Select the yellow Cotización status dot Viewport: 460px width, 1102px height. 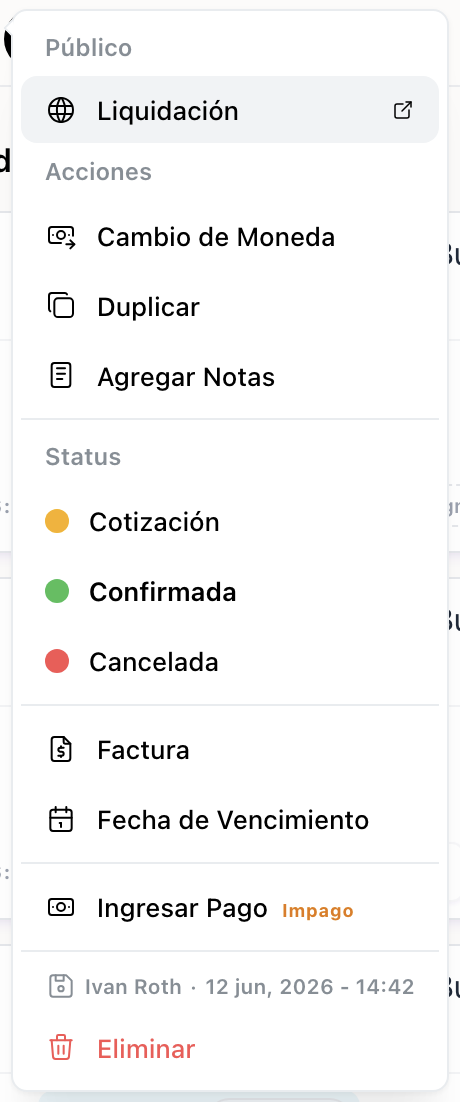tap(57, 521)
